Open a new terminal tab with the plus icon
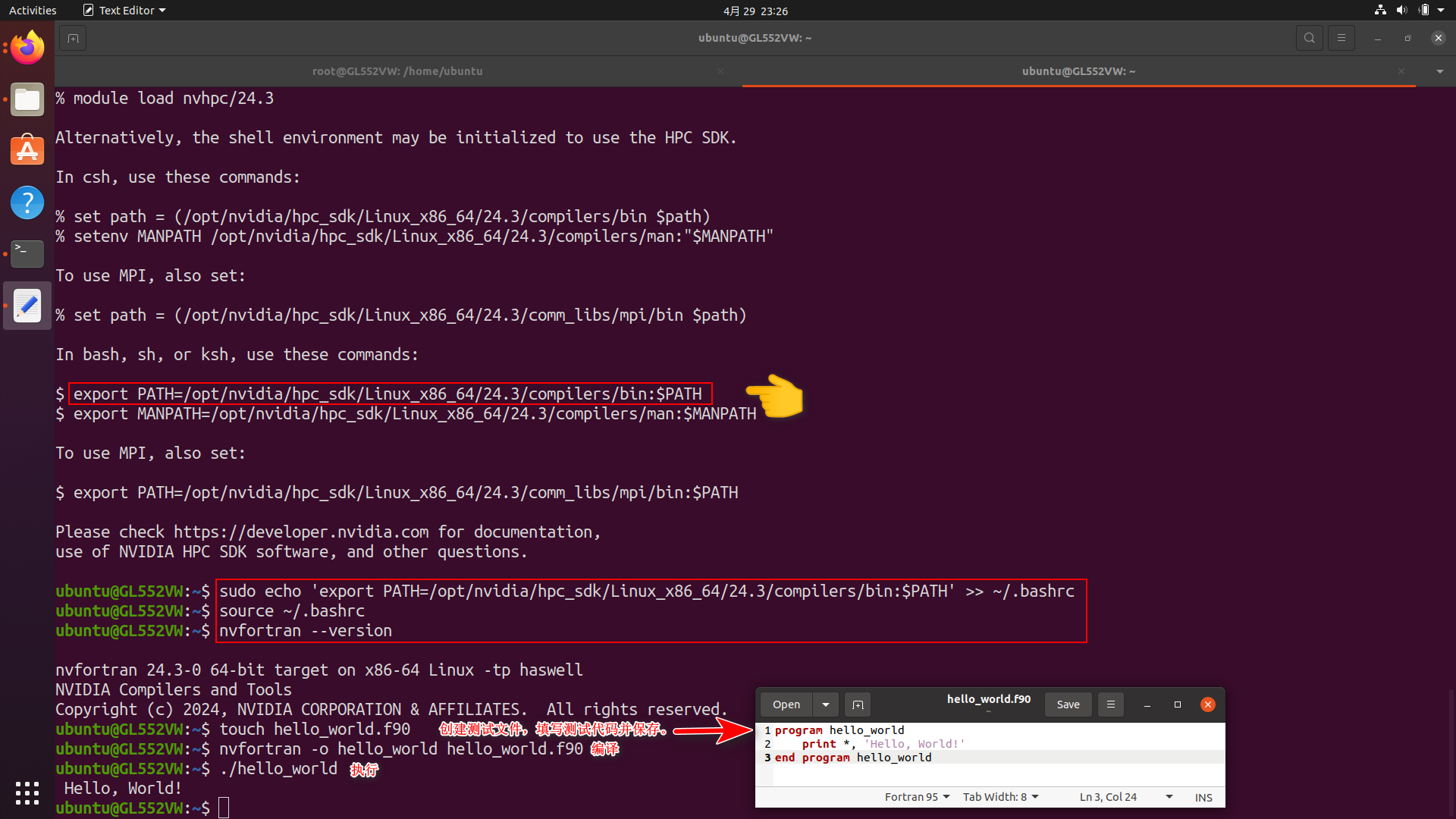The height and width of the screenshot is (819, 1456). coord(73,37)
